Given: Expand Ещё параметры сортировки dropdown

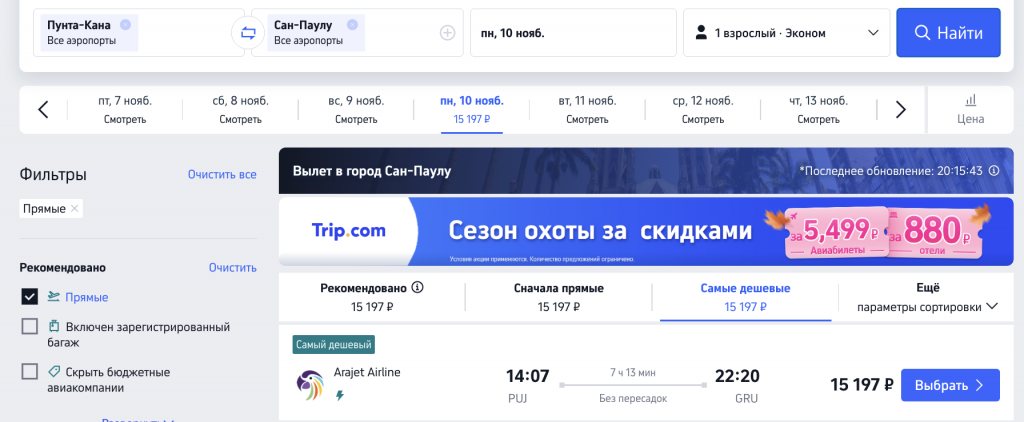Looking at the screenshot, I should click(x=927, y=297).
